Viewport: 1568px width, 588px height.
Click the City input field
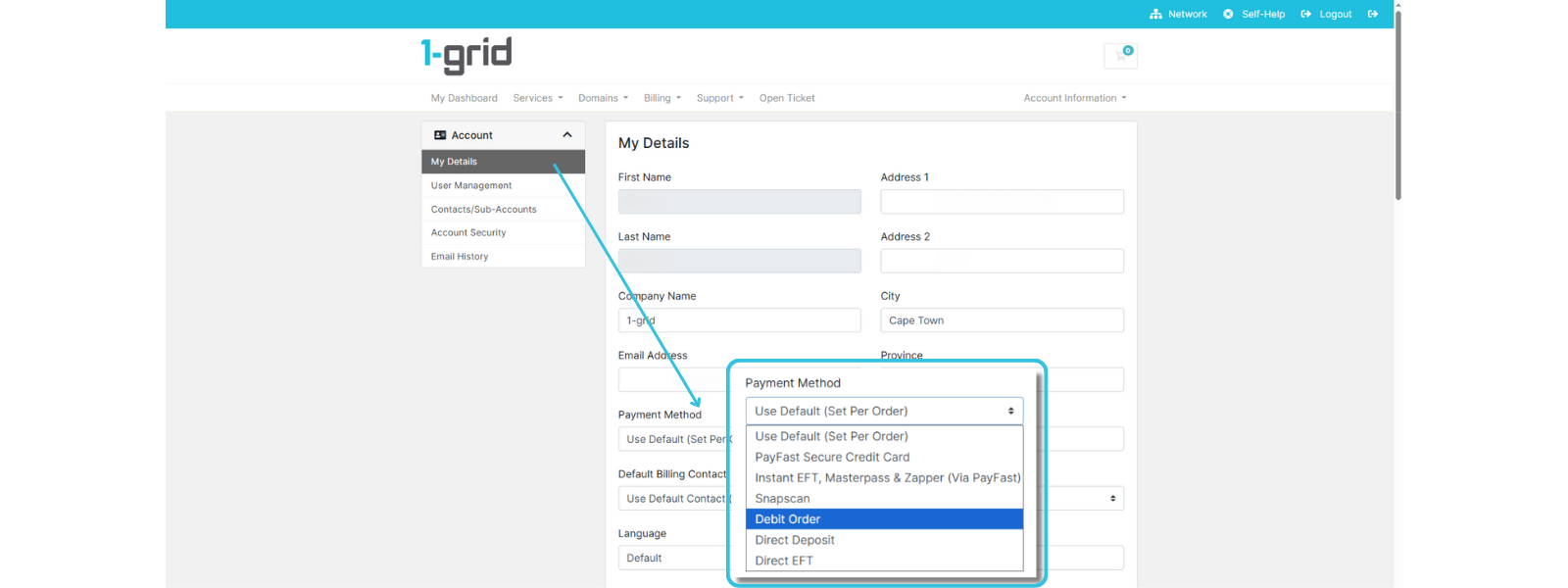pyautogui.click(x=1002, y=320)
